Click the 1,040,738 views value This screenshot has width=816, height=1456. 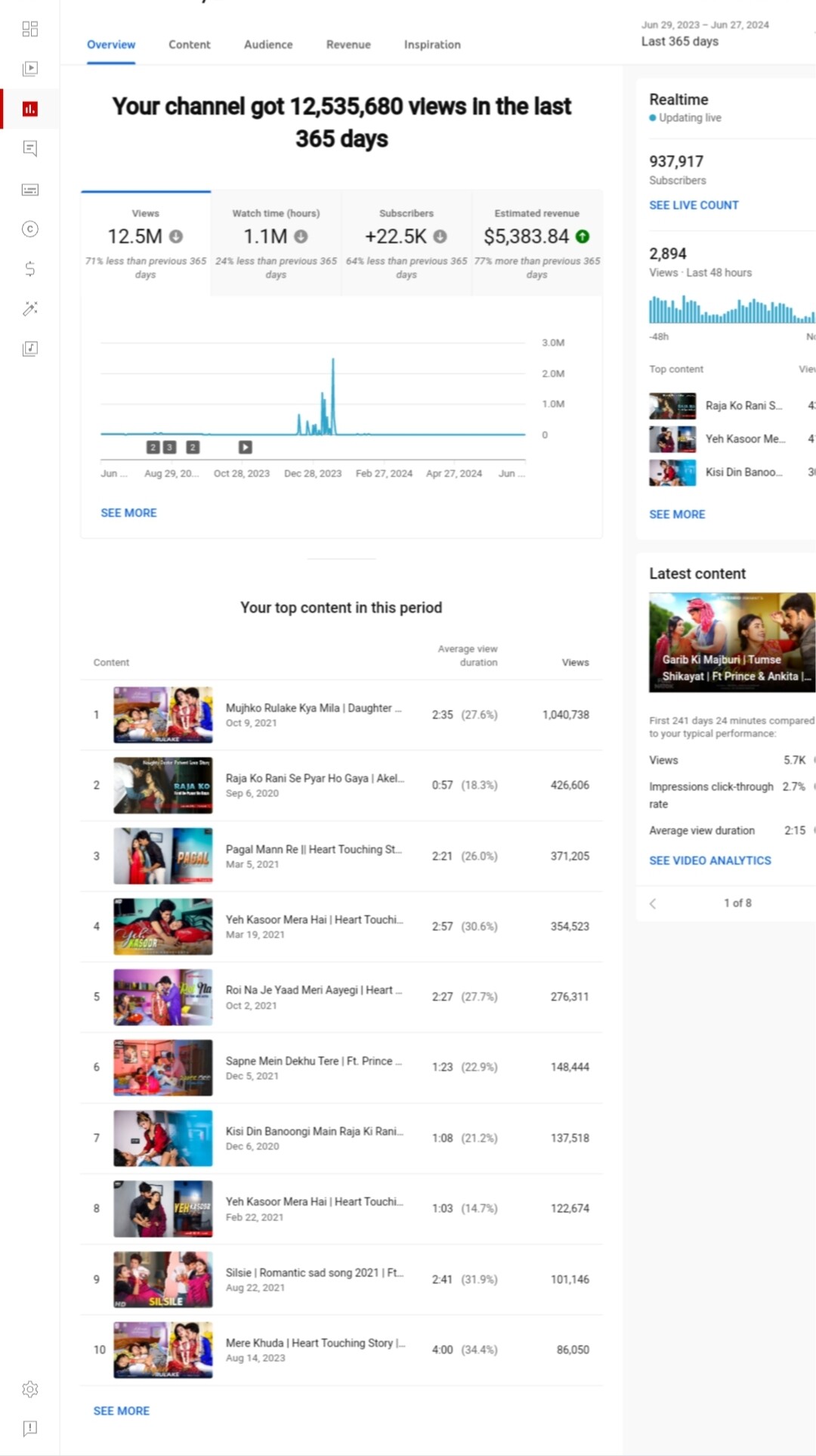pyautogui.click(x=566, y=715)
